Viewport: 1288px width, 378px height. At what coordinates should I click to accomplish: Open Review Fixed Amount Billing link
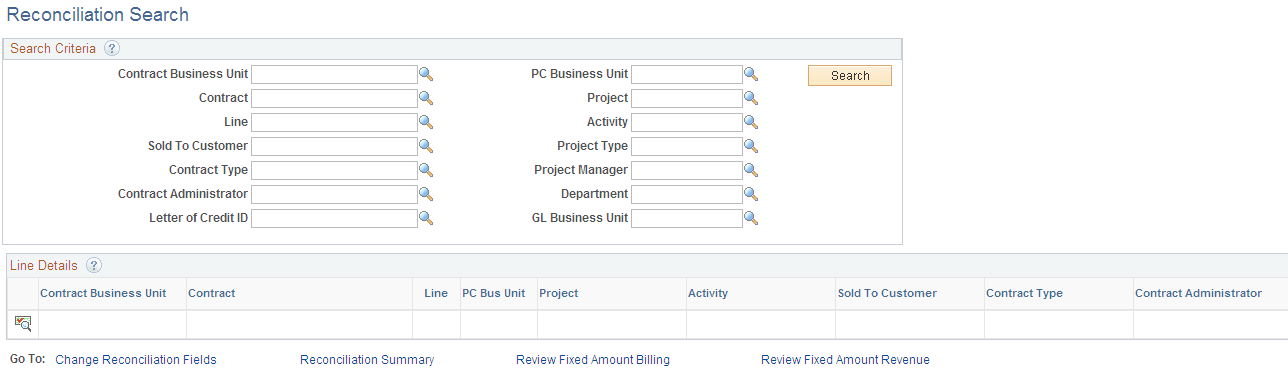[x=593, y=360]
